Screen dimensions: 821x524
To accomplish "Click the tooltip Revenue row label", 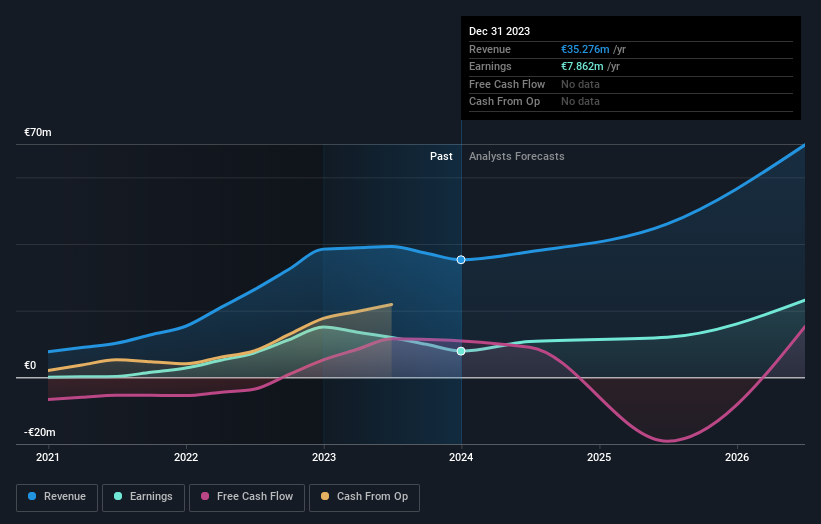I will 490,49.
